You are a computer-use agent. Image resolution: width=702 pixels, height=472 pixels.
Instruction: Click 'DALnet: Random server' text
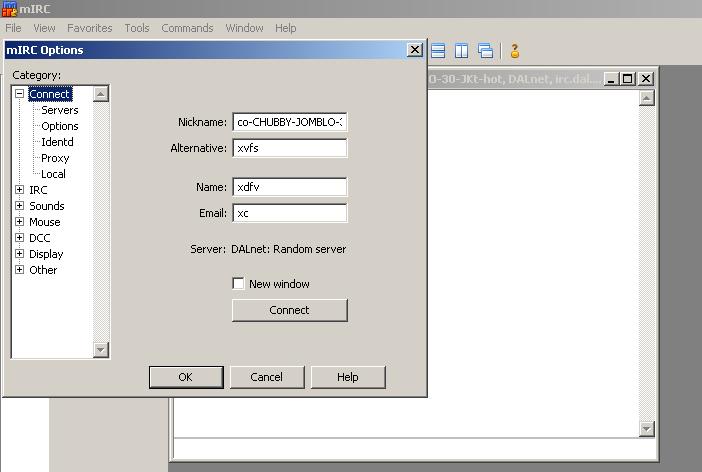(288, 249)
